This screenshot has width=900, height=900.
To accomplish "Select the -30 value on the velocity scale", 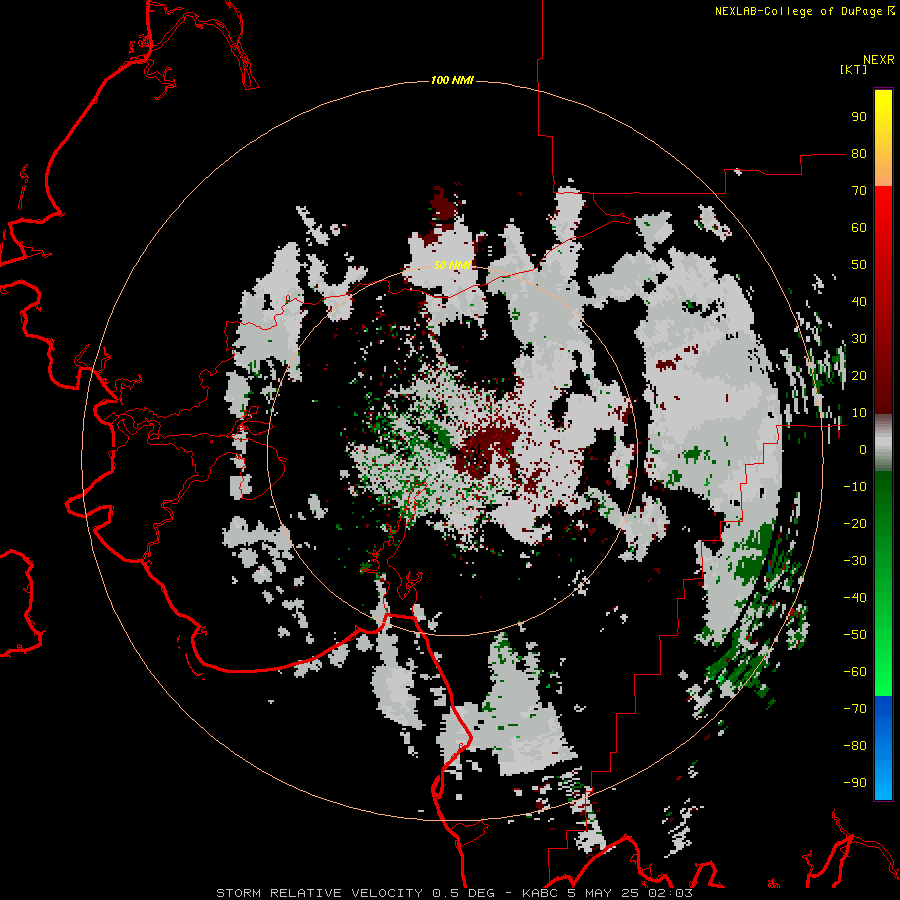I will tap(855, 561).
